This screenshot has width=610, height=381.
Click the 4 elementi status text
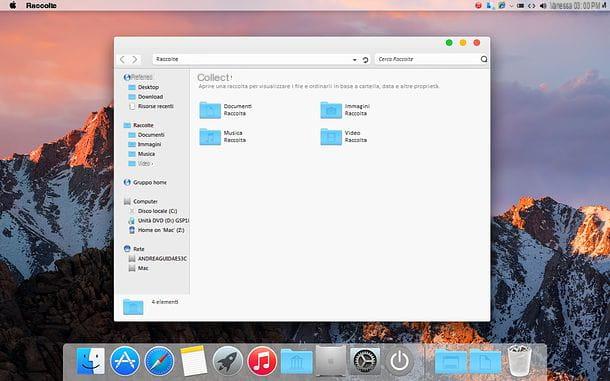coord(165,302)
